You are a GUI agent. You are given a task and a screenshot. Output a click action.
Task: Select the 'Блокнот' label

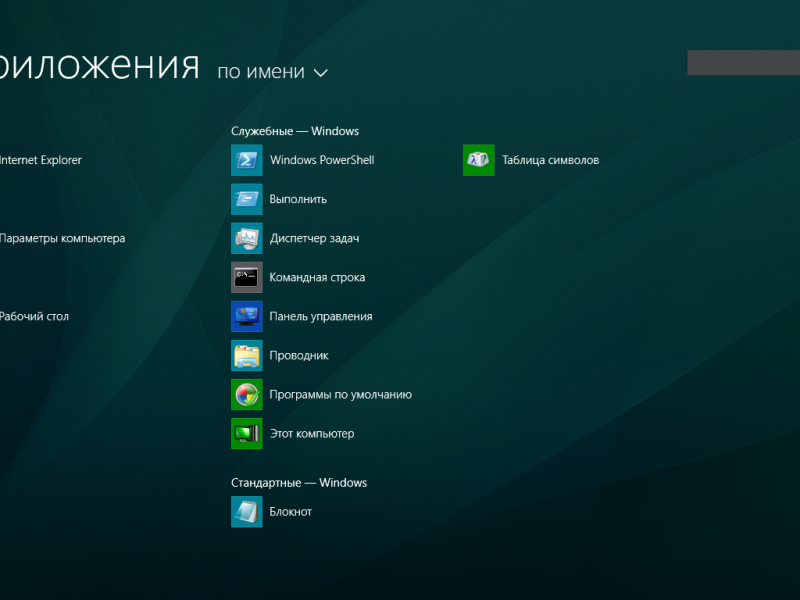coord(290,512)
